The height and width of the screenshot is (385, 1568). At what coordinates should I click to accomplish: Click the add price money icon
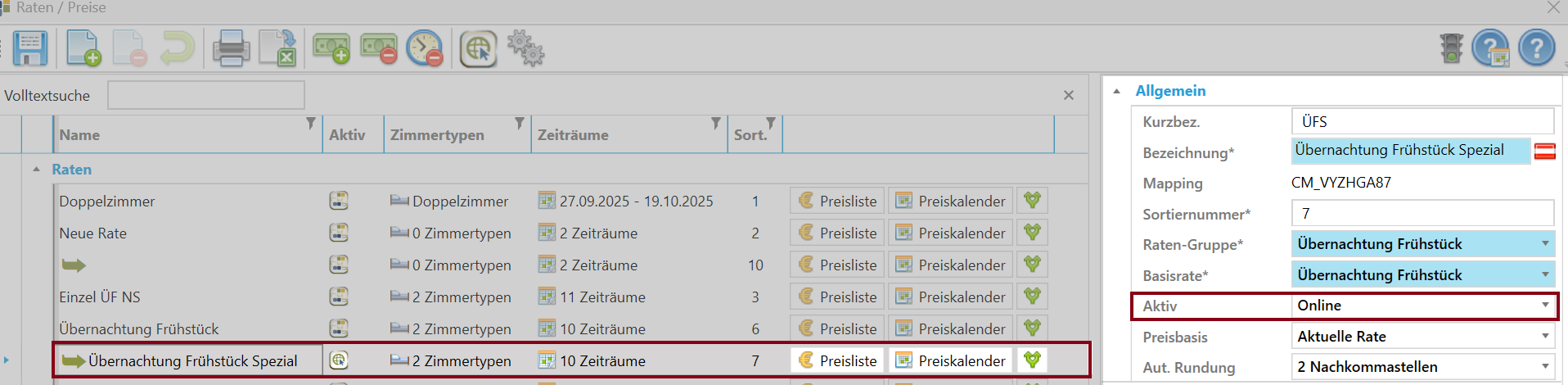point(331,48)
